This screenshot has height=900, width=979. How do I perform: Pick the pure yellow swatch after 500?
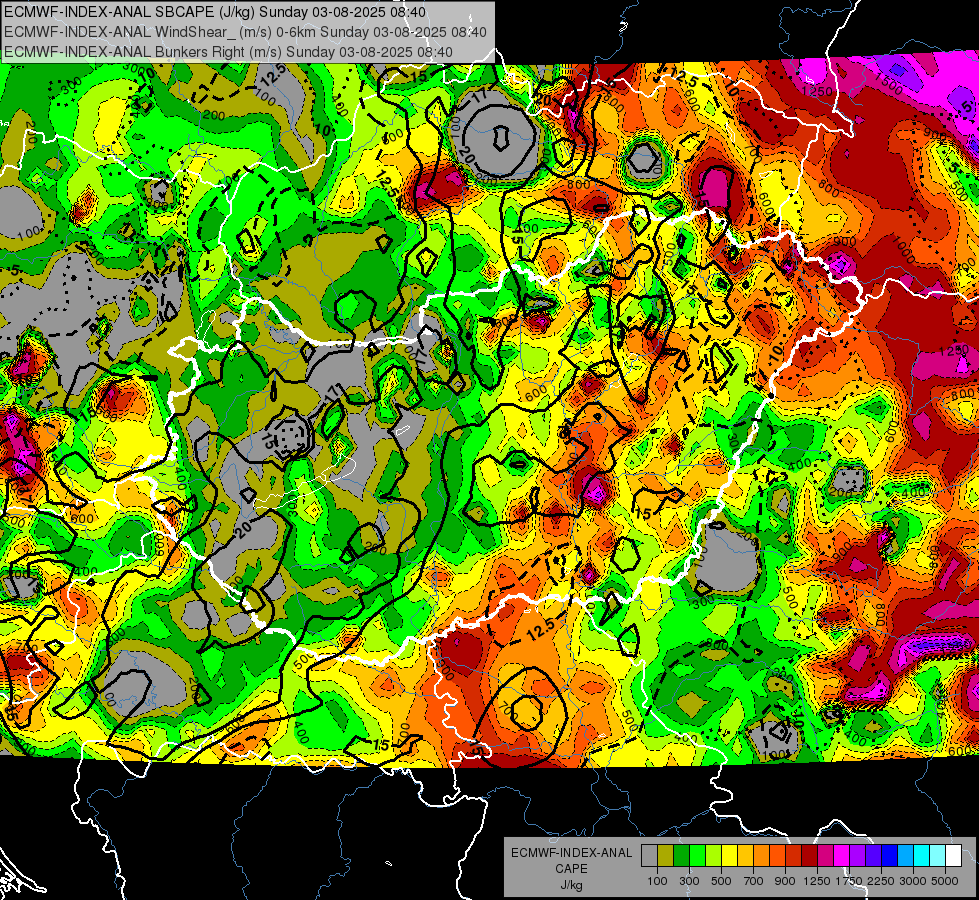coord(729,856)
